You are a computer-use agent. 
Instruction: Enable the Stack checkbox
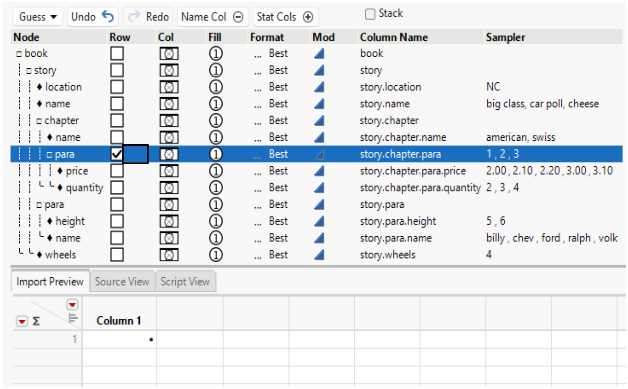(370, 14)
